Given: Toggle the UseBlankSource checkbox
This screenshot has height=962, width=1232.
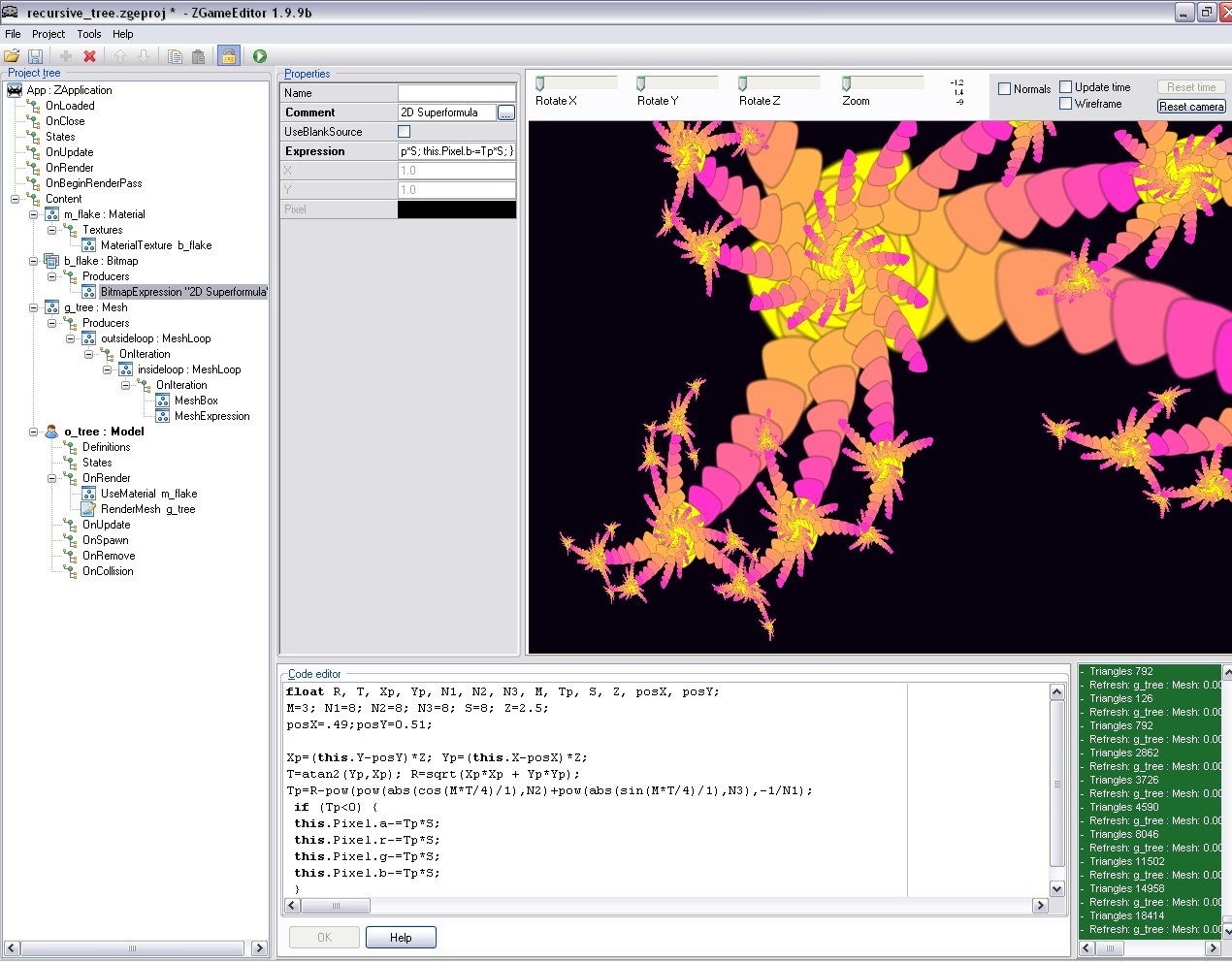Looking at the screenshot, I should click(x=405, y=132).
